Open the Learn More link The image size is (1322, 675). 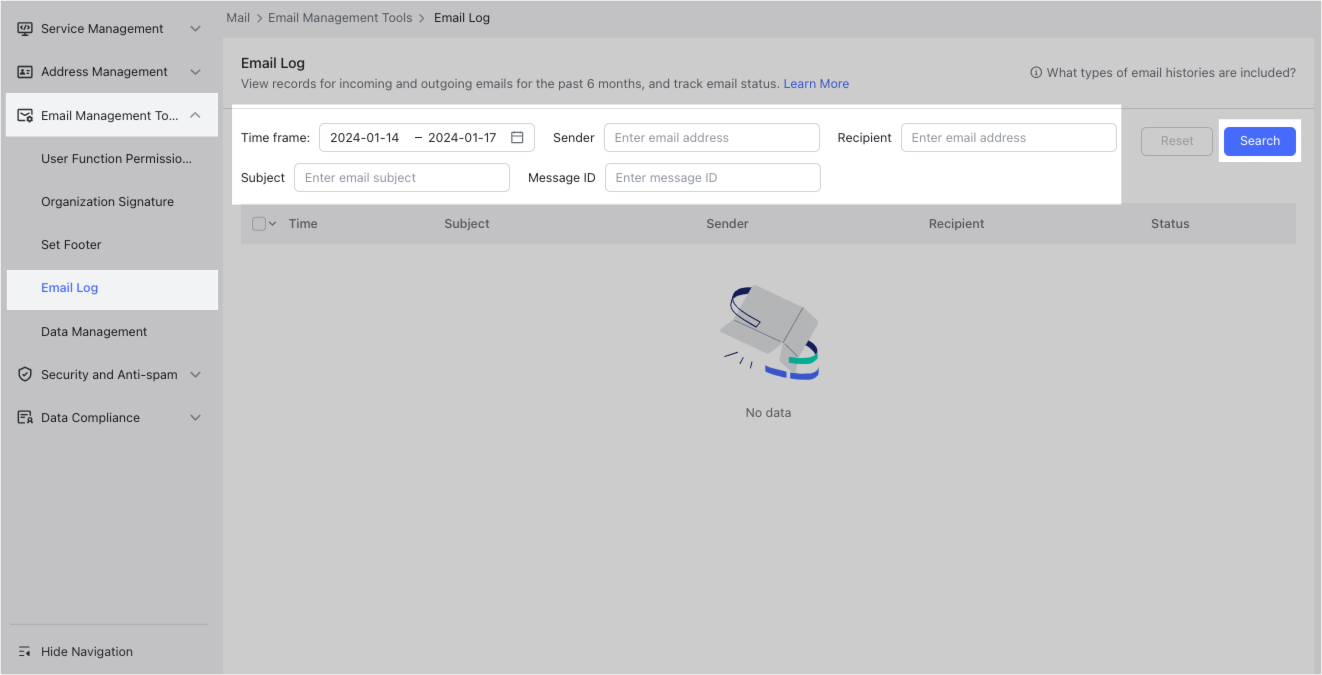click(x=816, y=84)
